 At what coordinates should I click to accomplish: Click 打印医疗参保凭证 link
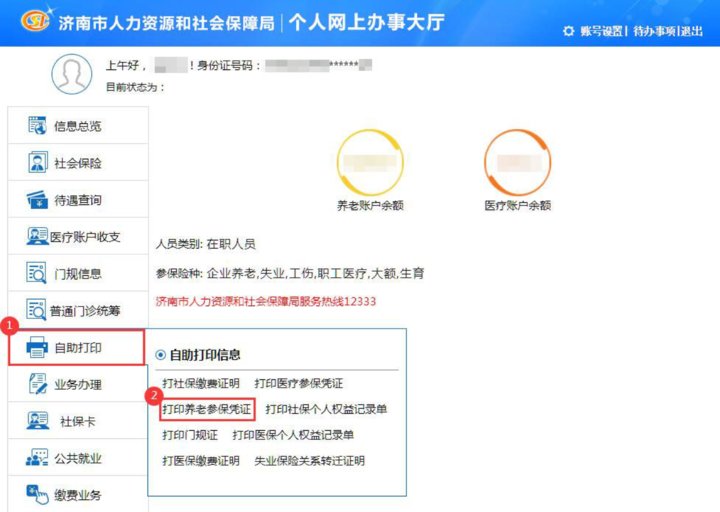point(298,383)
